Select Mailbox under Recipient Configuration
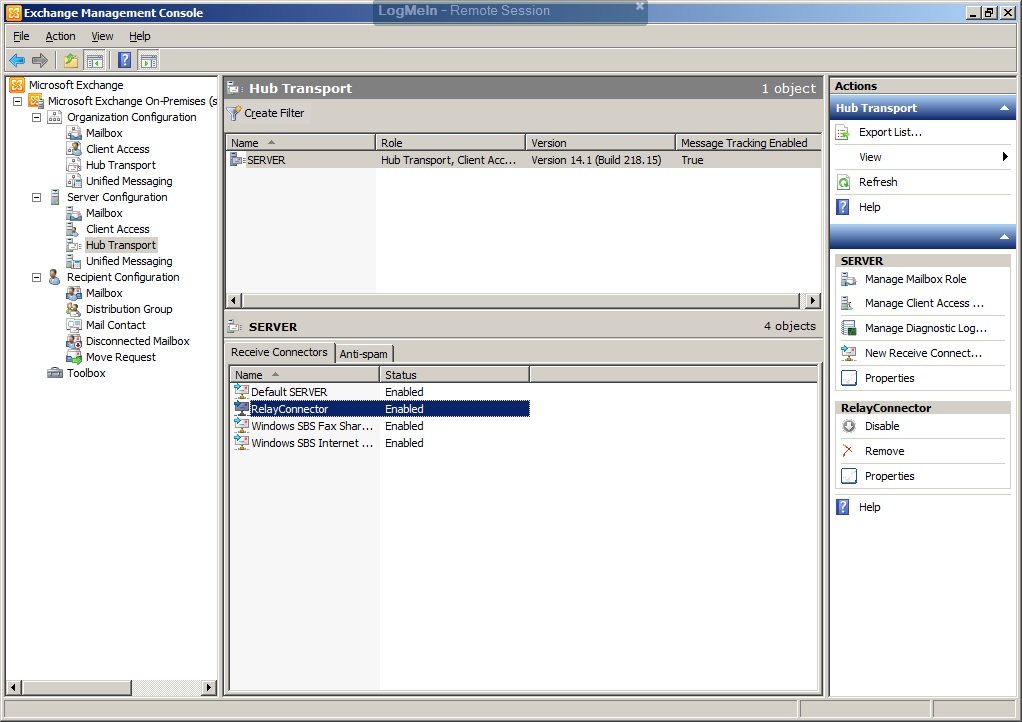This screenshot has height=722, width=1022. (104, 293)
